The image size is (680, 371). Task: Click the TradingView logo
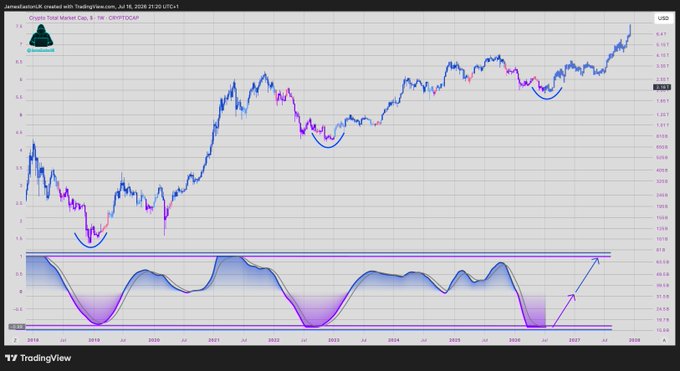pyautogui.click(x=38, y=358)
